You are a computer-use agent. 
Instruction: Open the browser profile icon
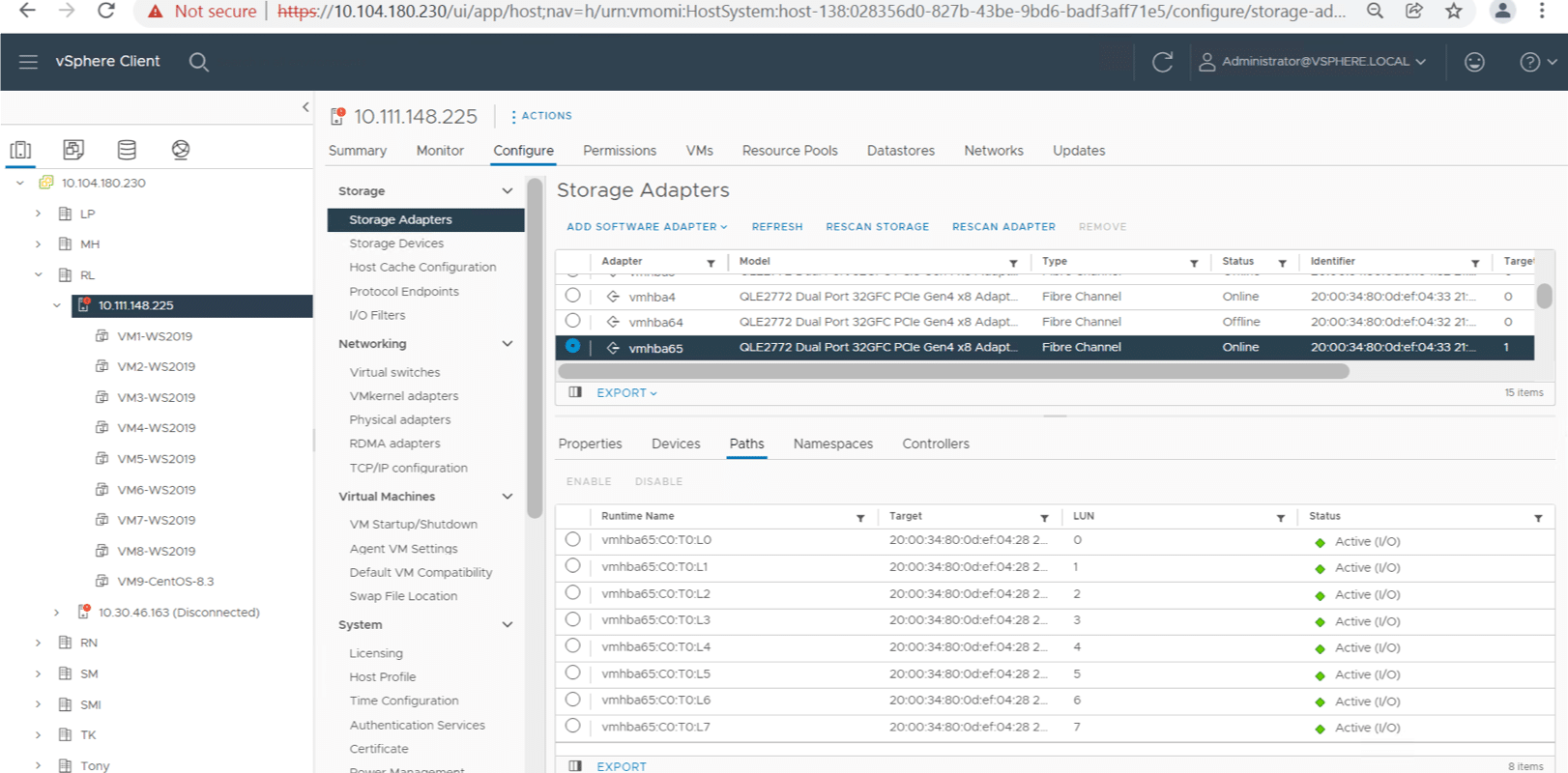point(1502,11)
